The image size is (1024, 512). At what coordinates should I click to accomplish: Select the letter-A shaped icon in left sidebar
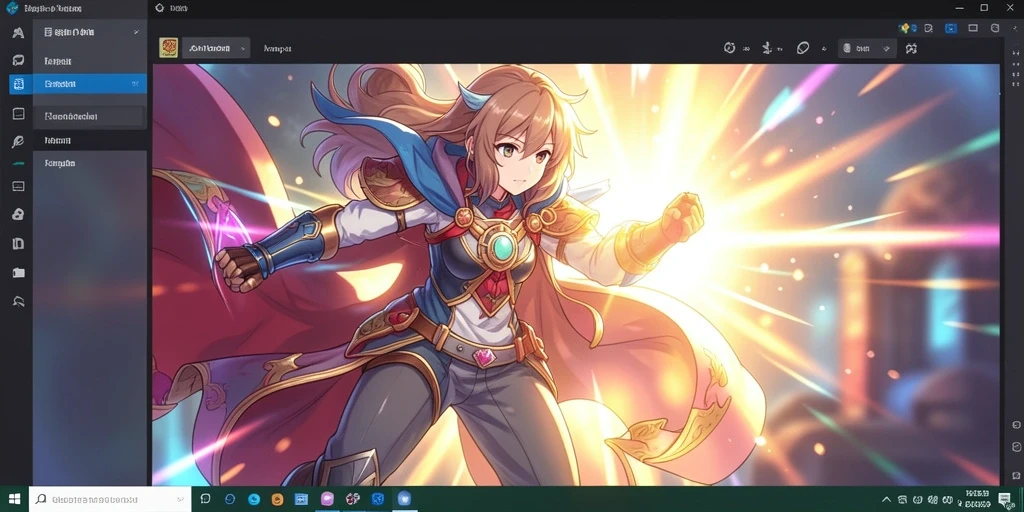click(18, 33)
